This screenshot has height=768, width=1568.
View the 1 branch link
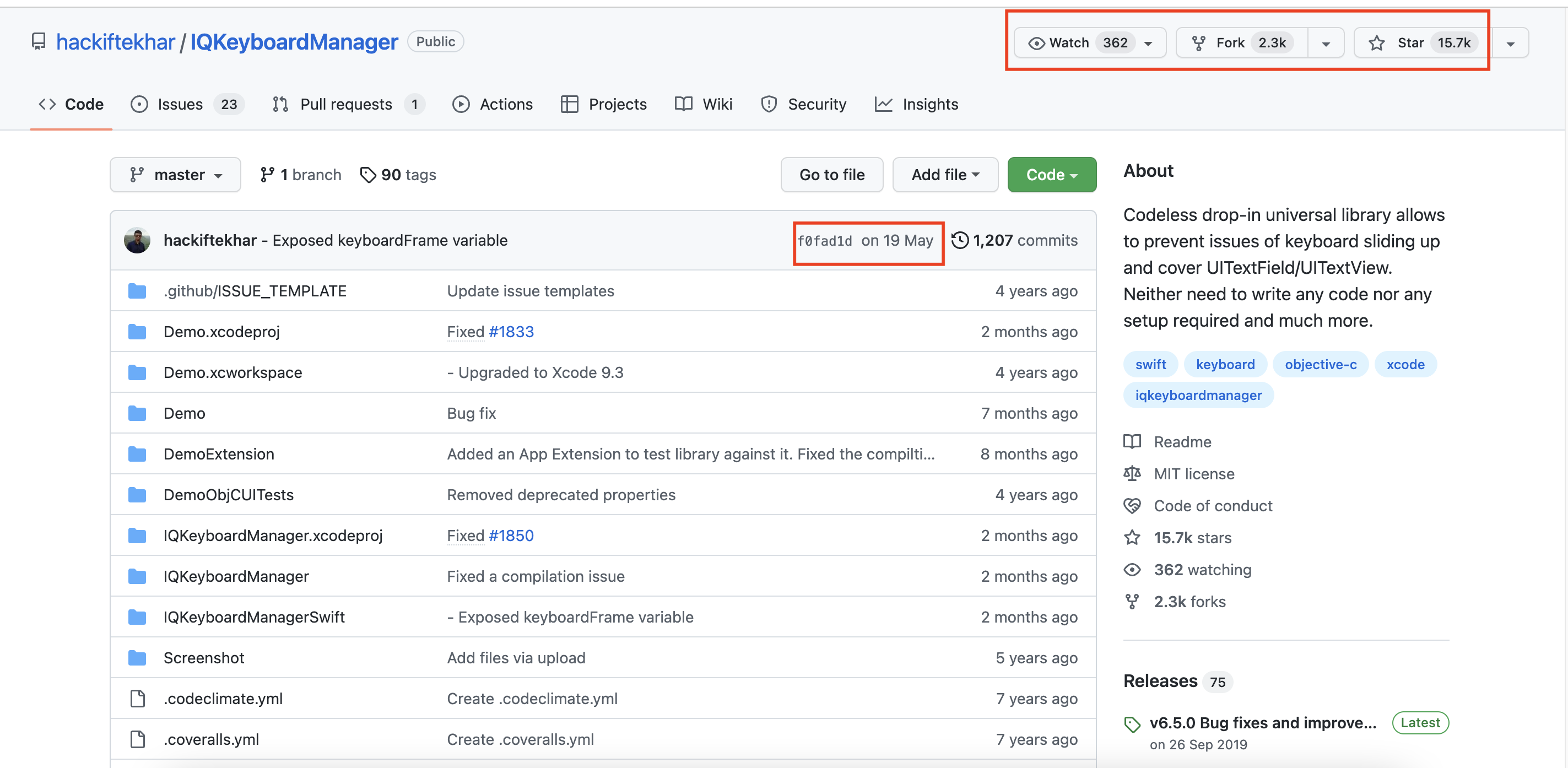(301, 175)
